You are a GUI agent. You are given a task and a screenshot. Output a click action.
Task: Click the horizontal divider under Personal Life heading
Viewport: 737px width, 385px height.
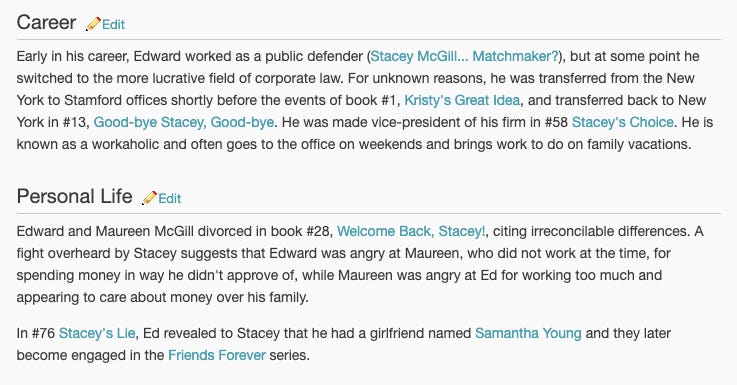click(x=368, y=213)
